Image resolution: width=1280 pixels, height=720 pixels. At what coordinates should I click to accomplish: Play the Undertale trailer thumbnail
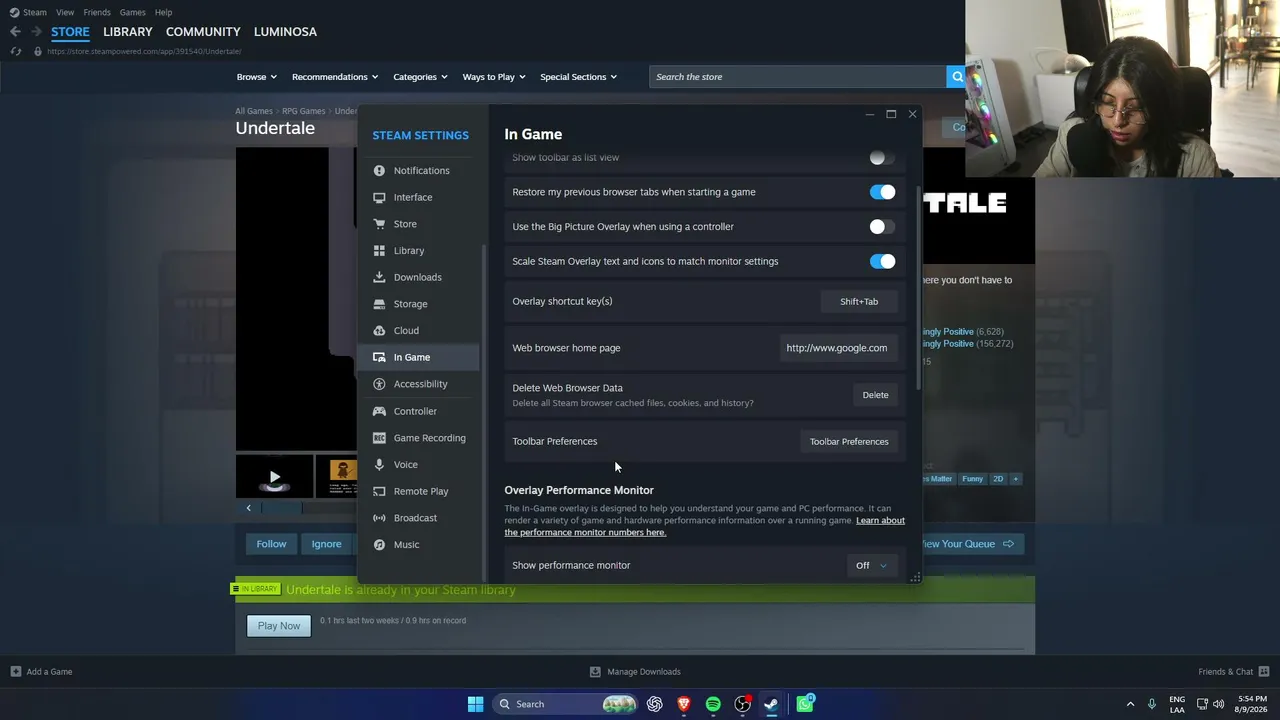274,477
